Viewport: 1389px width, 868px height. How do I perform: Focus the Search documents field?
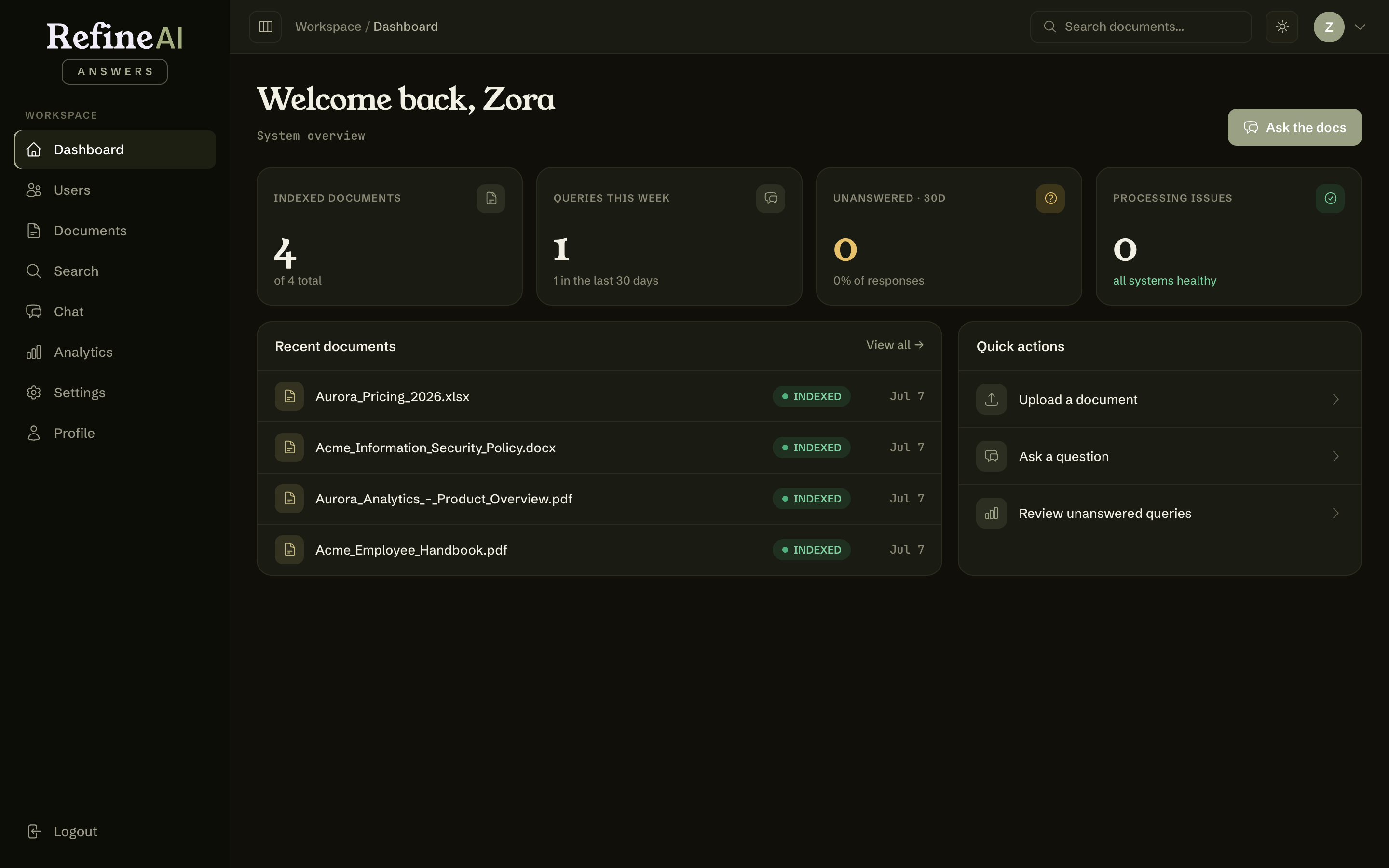[x=1141, y=27]
